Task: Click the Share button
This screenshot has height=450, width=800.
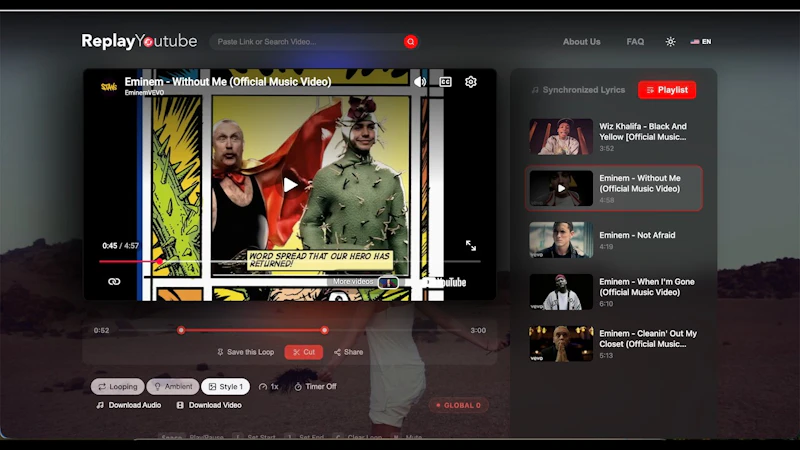Action: (x=348, y=352)
